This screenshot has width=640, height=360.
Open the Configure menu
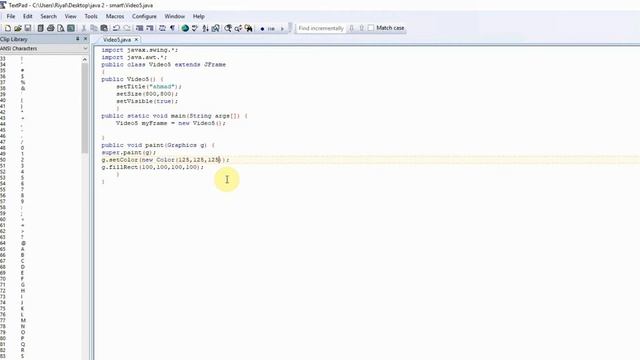[144, 16]
